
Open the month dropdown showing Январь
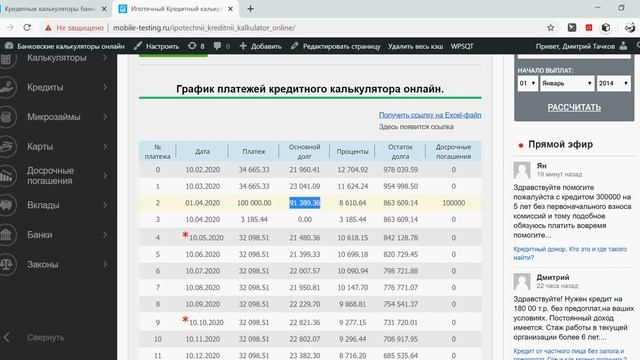click(x=567, y=83)
